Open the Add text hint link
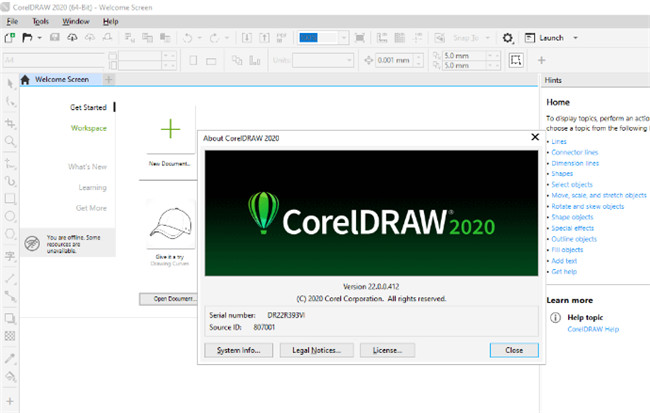 tap(564, 261)
